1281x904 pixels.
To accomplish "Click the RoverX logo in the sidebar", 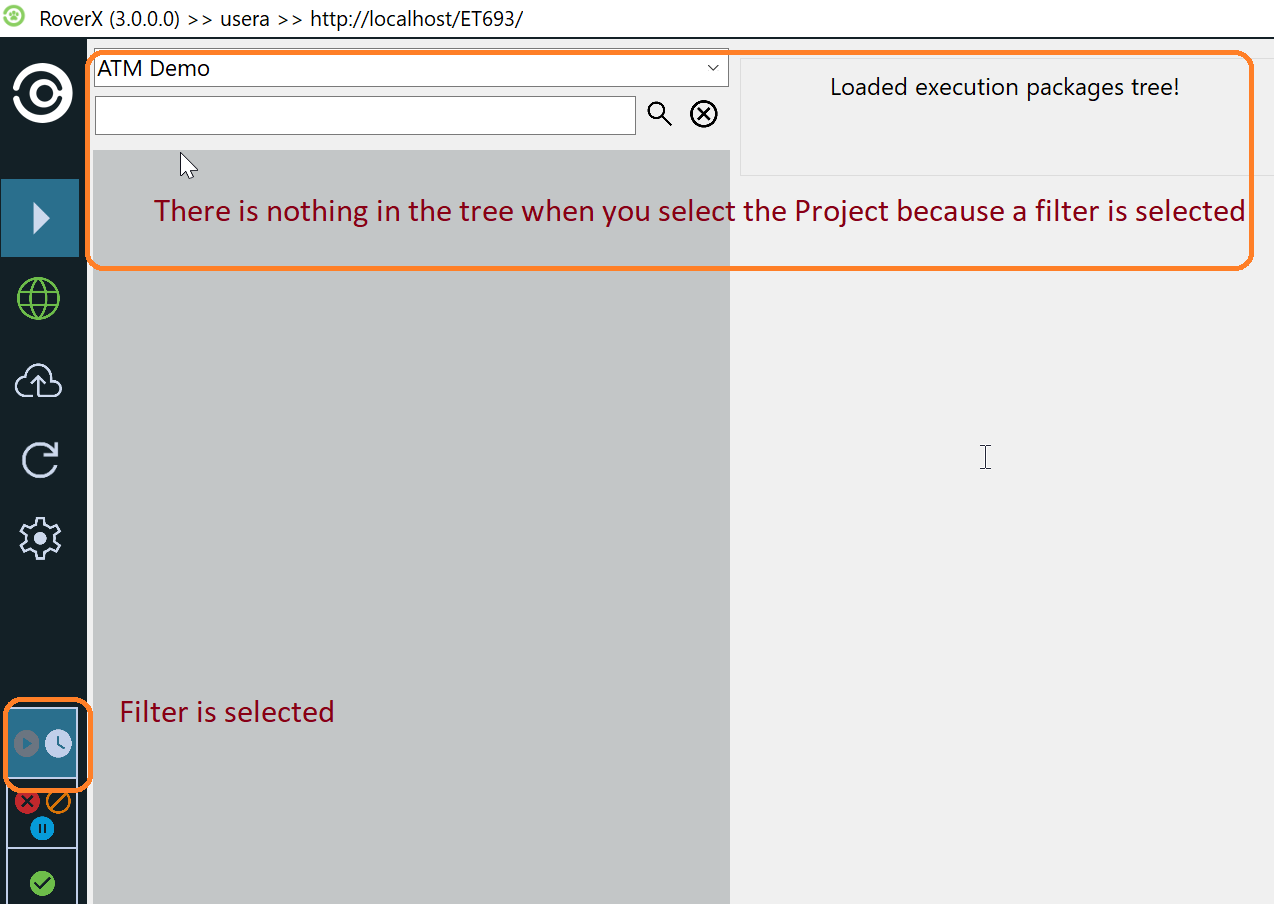I will 42,93.
